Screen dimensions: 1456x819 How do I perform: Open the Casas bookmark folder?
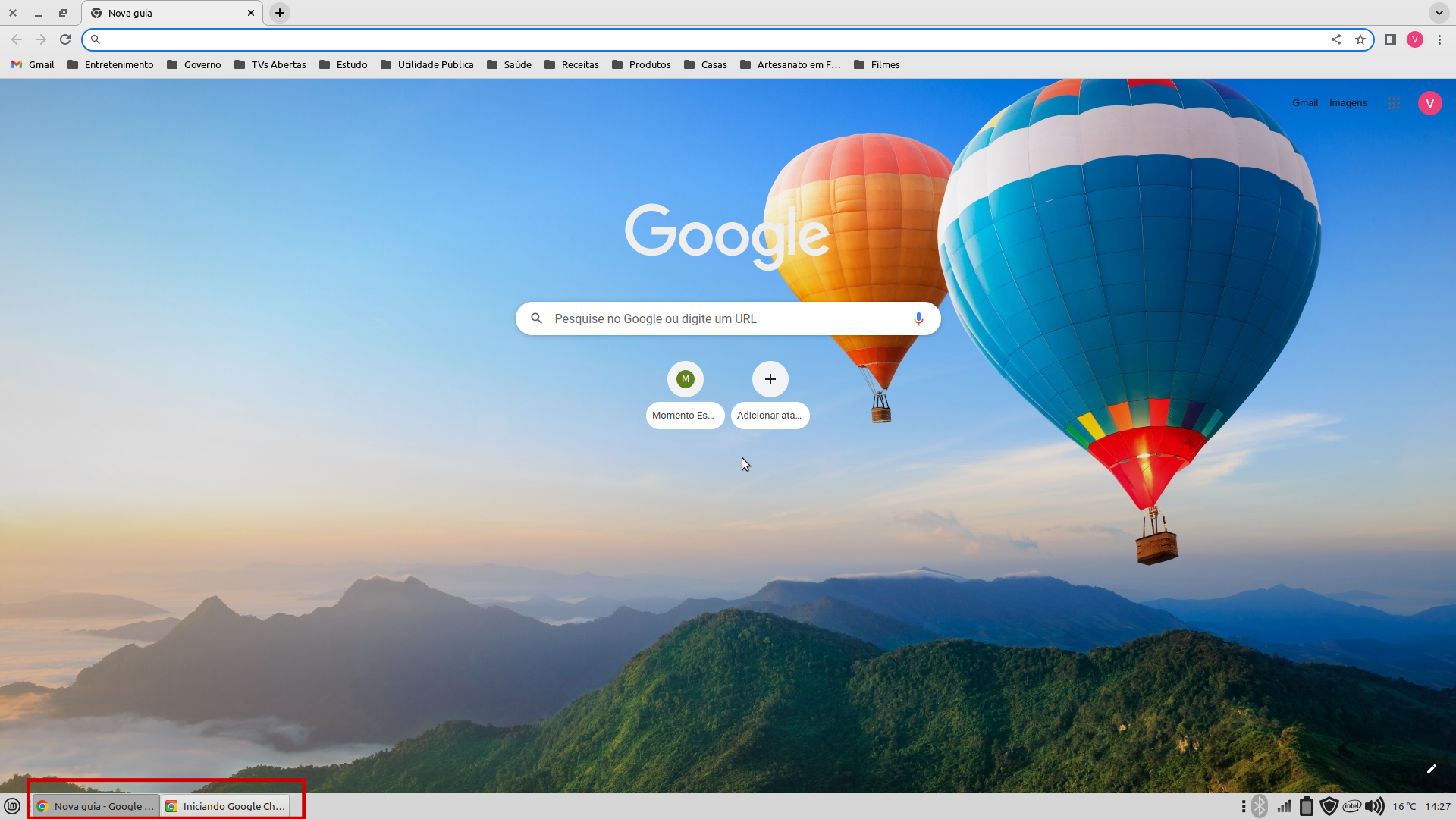pos(705,64)
